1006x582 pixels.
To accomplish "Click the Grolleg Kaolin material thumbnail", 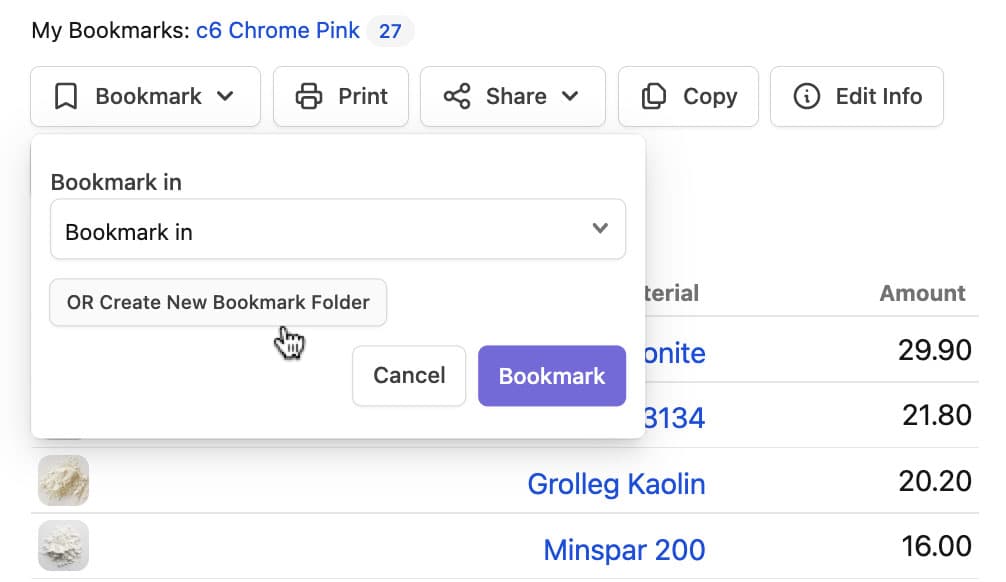I will pos(63,480).
